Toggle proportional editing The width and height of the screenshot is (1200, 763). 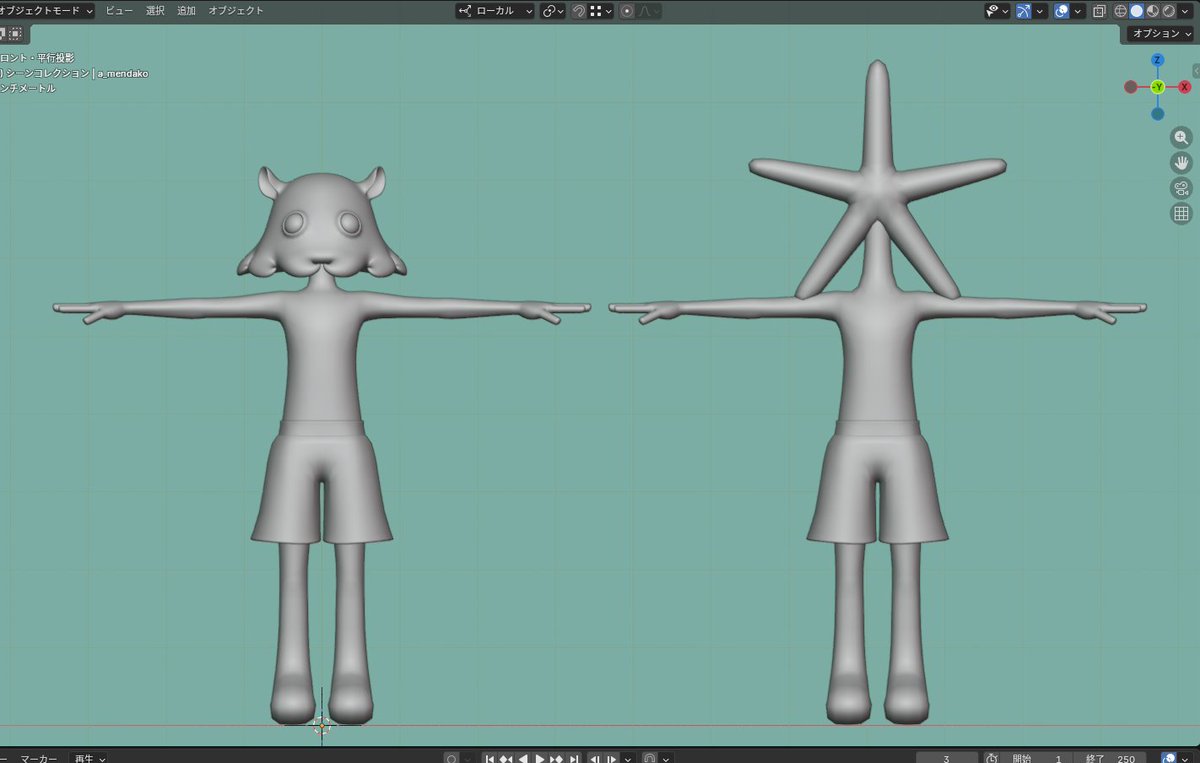[x=627, y=11]
